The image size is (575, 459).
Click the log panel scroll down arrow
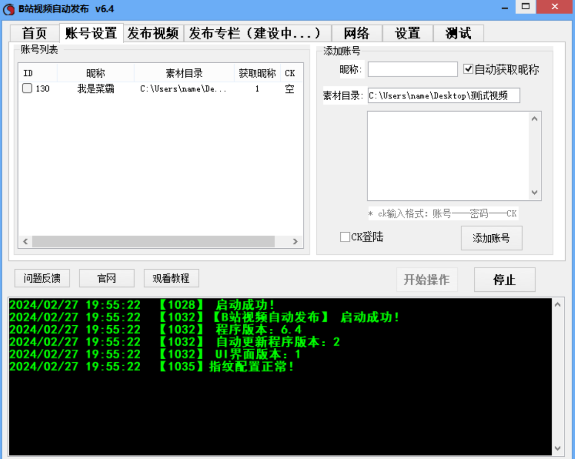tap(558, 448)
